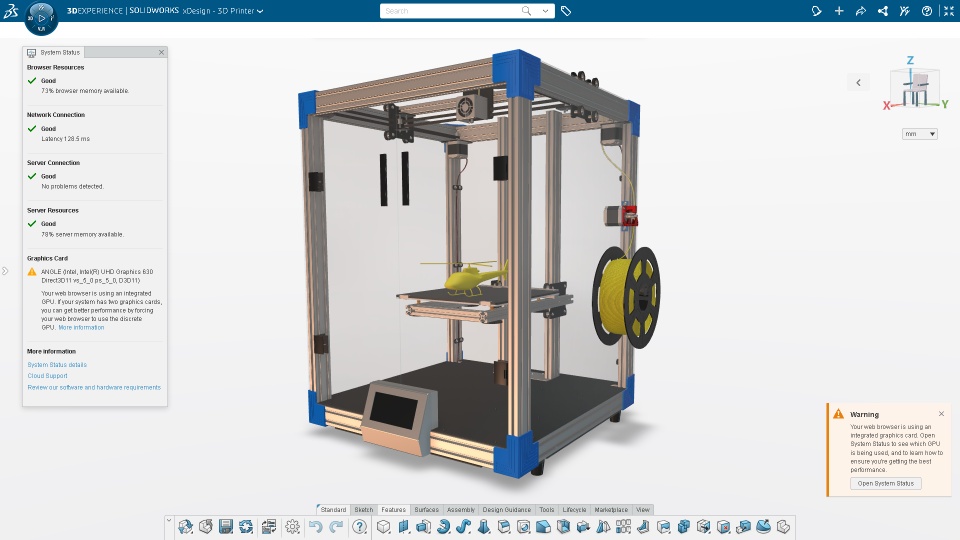The height and width of the screenshot is (540, 960).
Task: Select the revolve feature tool
Action: [443, 527]
